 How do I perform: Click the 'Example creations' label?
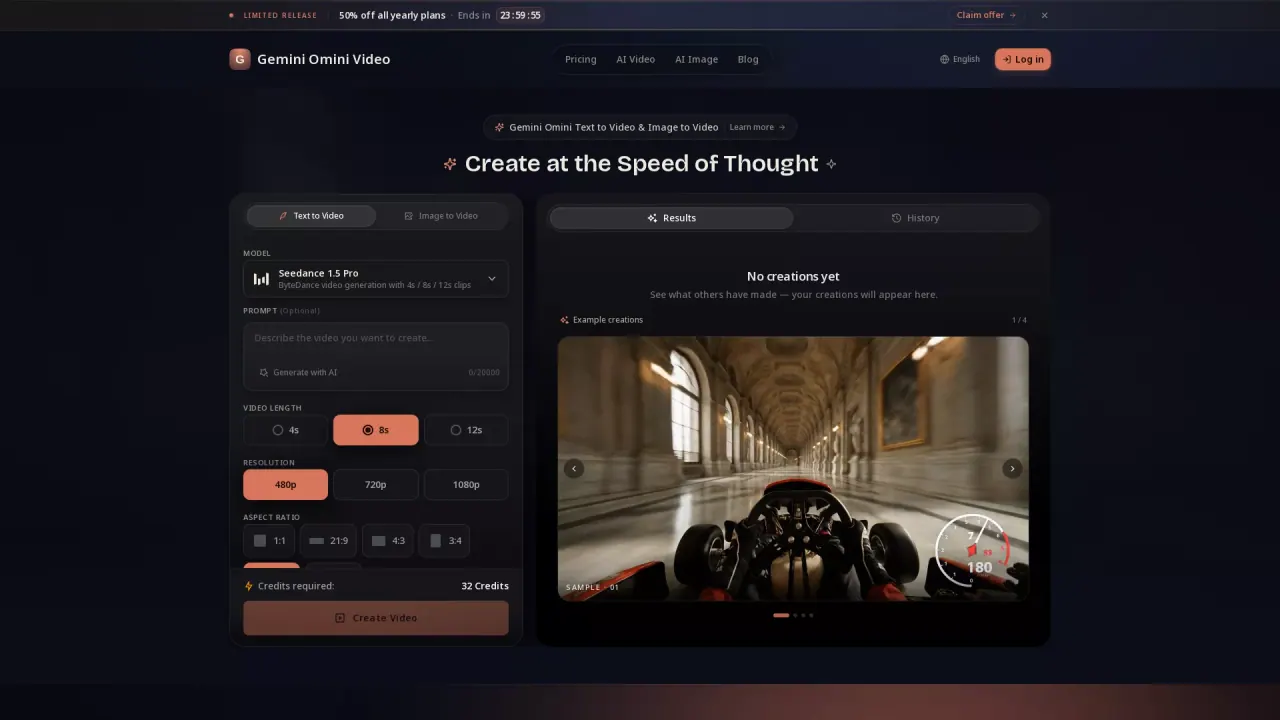(x=608, y=320)
